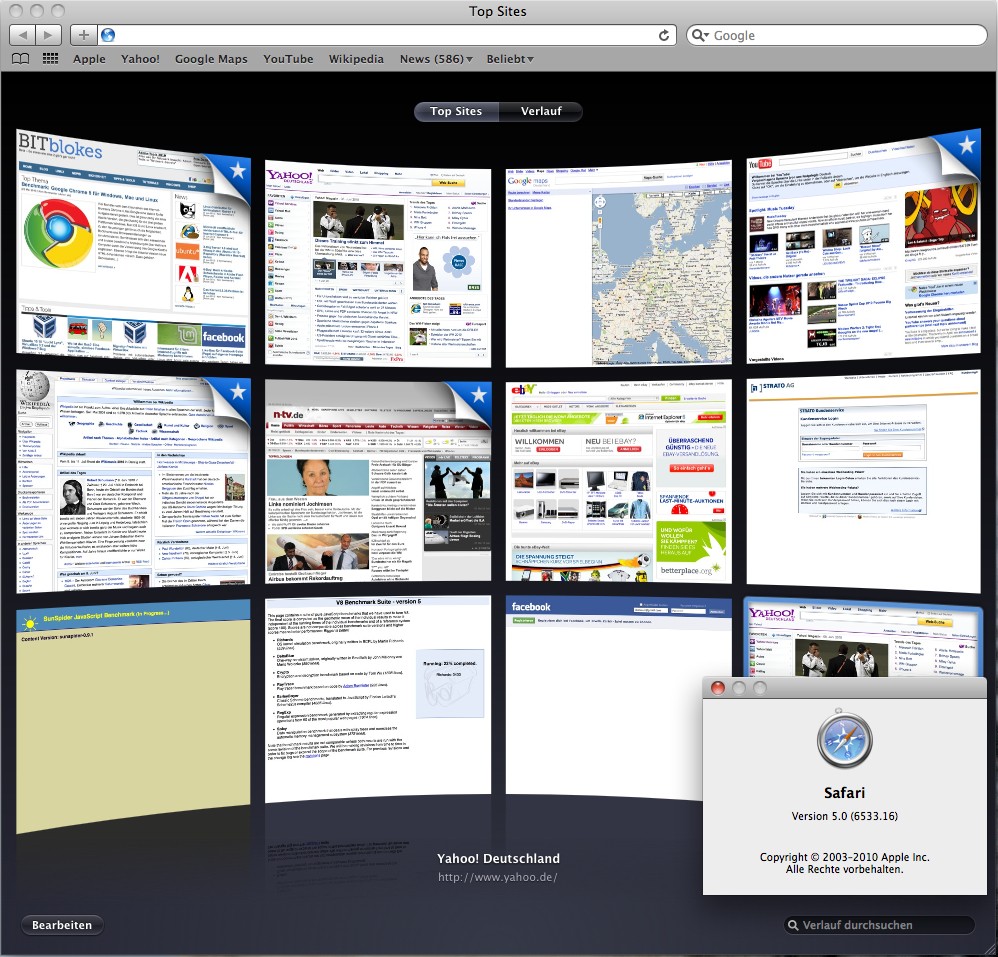Click the http://www.yahoo.de/ URL caption
This screenshot has width=998, height=957.
498,877
